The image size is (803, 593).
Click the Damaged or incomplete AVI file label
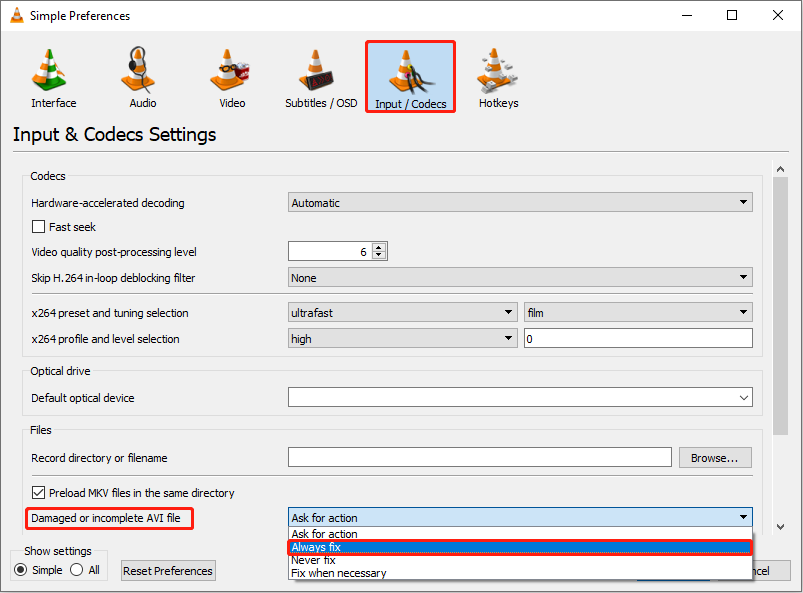point(105,518)
